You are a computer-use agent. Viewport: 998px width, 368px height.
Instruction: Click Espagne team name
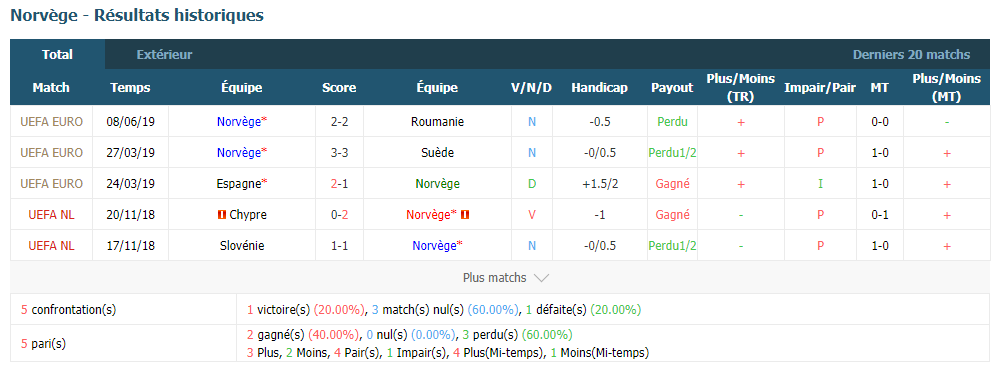[239, 184]
